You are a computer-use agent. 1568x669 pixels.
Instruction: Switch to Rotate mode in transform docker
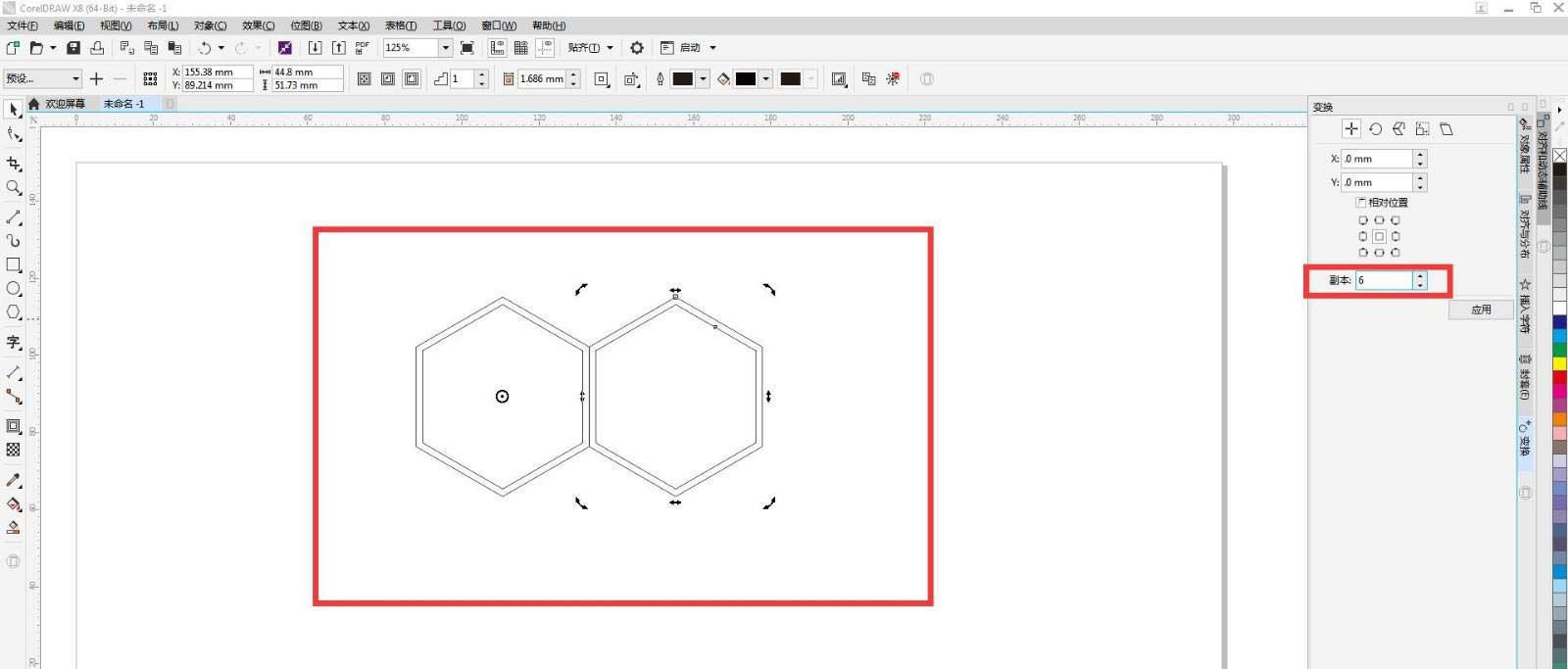(x=1375, y=128)
